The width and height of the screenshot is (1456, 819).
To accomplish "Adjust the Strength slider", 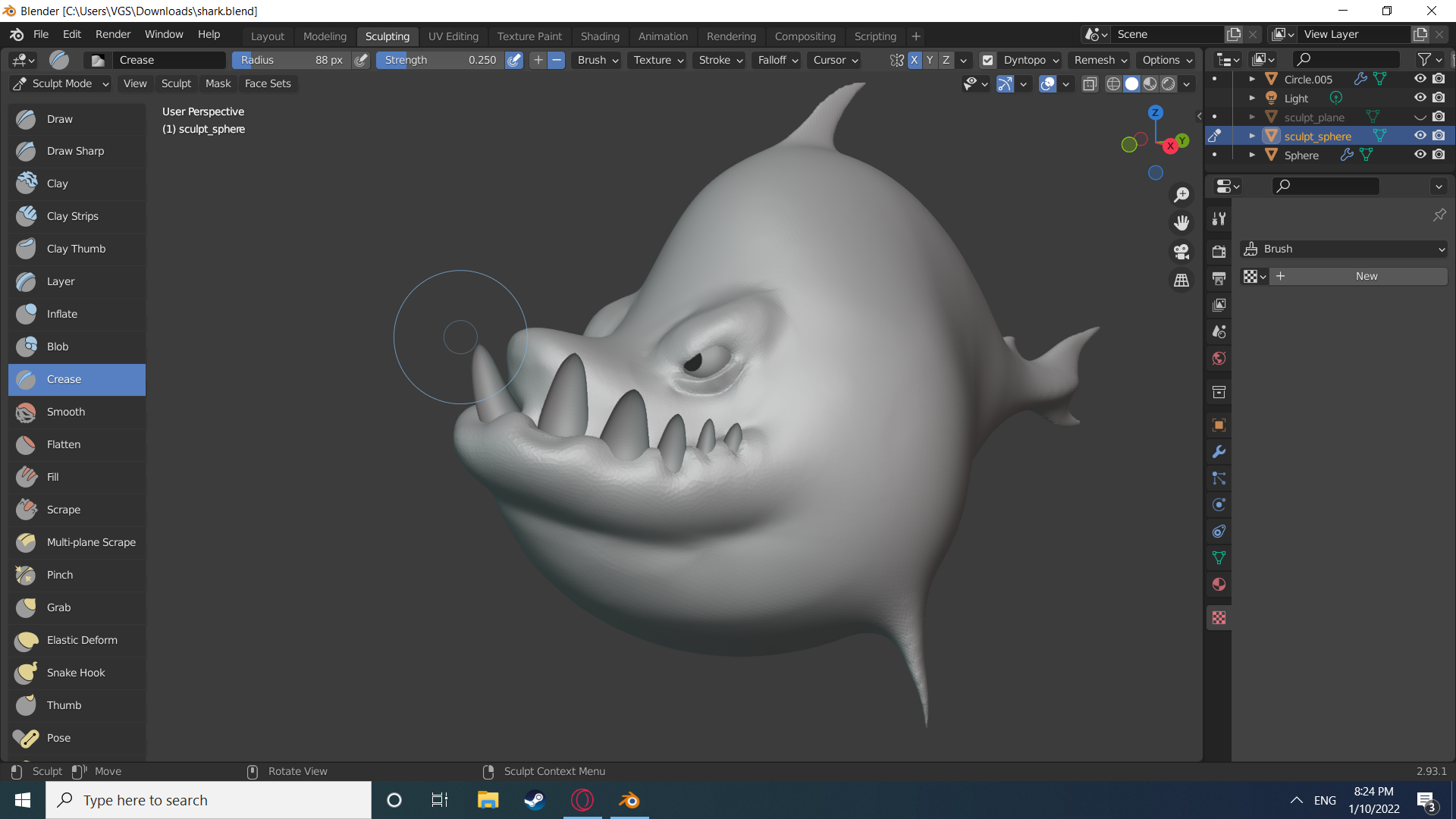I will (x=440, y=60).
